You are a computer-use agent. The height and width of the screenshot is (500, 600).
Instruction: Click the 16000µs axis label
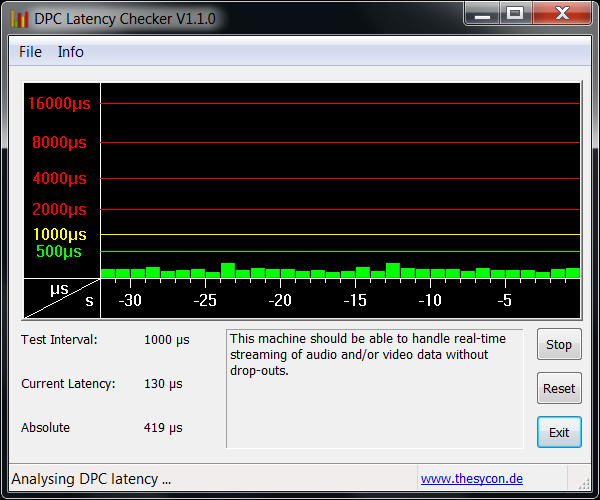pos(59,103)
